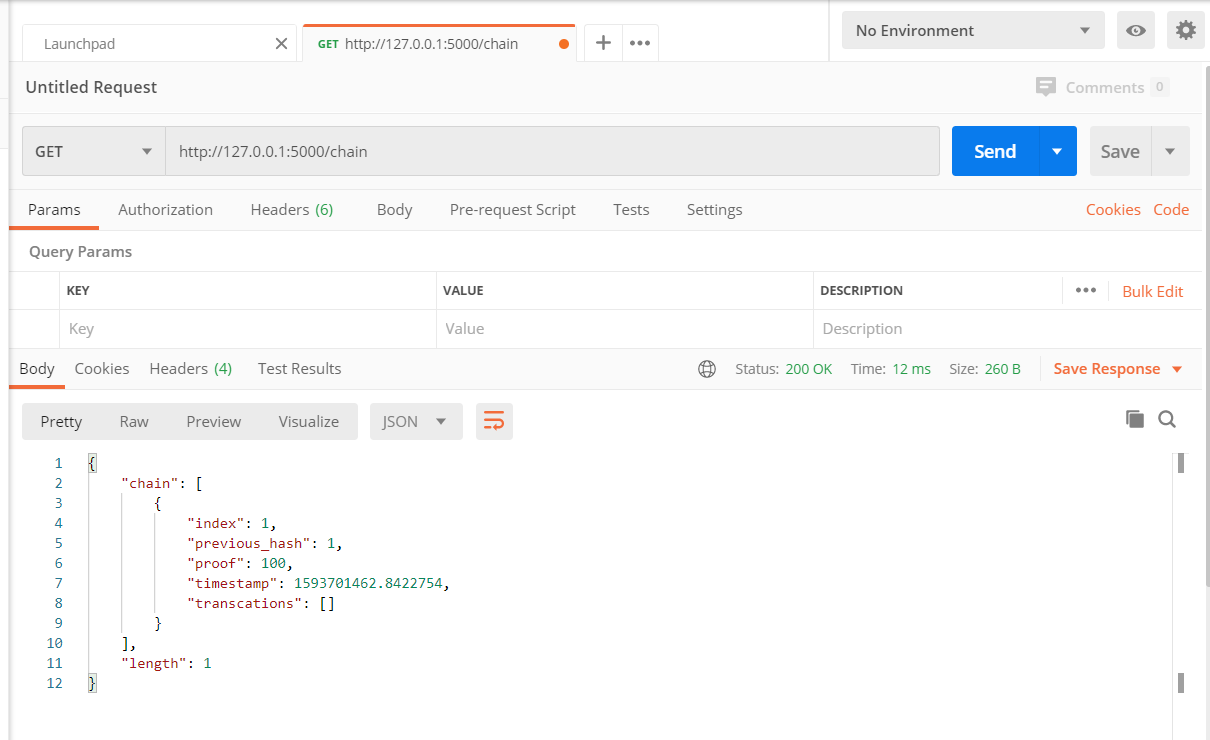Image resolution: width=1210 pixels, height=740 pixels.
Task: Switch to Bulk Edit mode
Action: coord(1152,291)
